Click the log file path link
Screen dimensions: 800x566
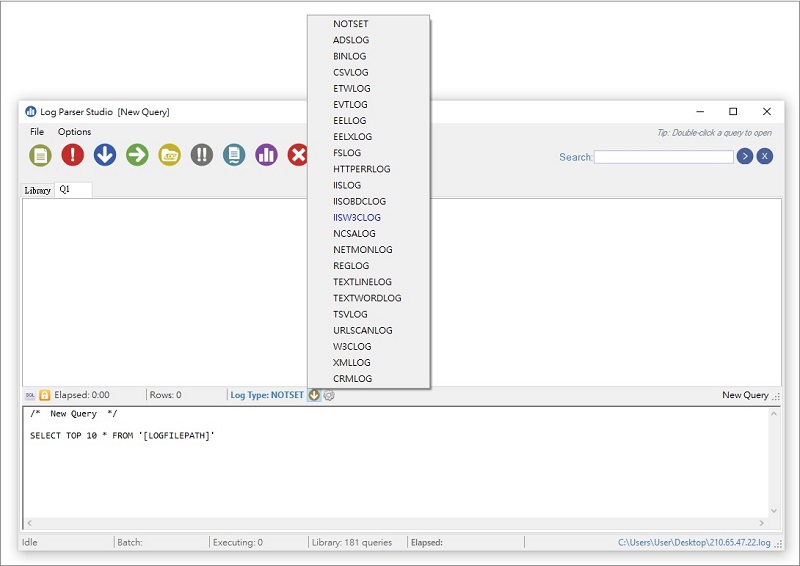[x=694, y=542]
